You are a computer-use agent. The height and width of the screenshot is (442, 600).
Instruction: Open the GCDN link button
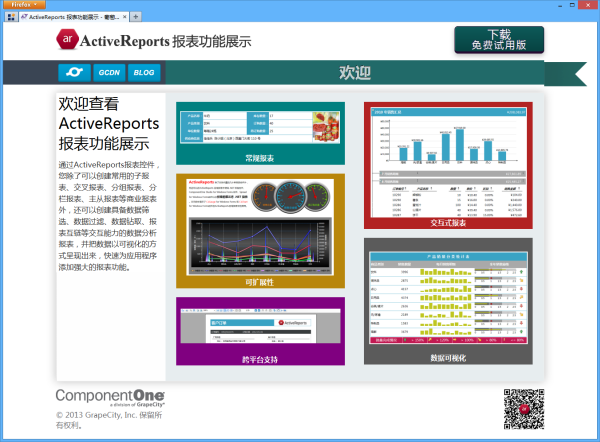109,72
